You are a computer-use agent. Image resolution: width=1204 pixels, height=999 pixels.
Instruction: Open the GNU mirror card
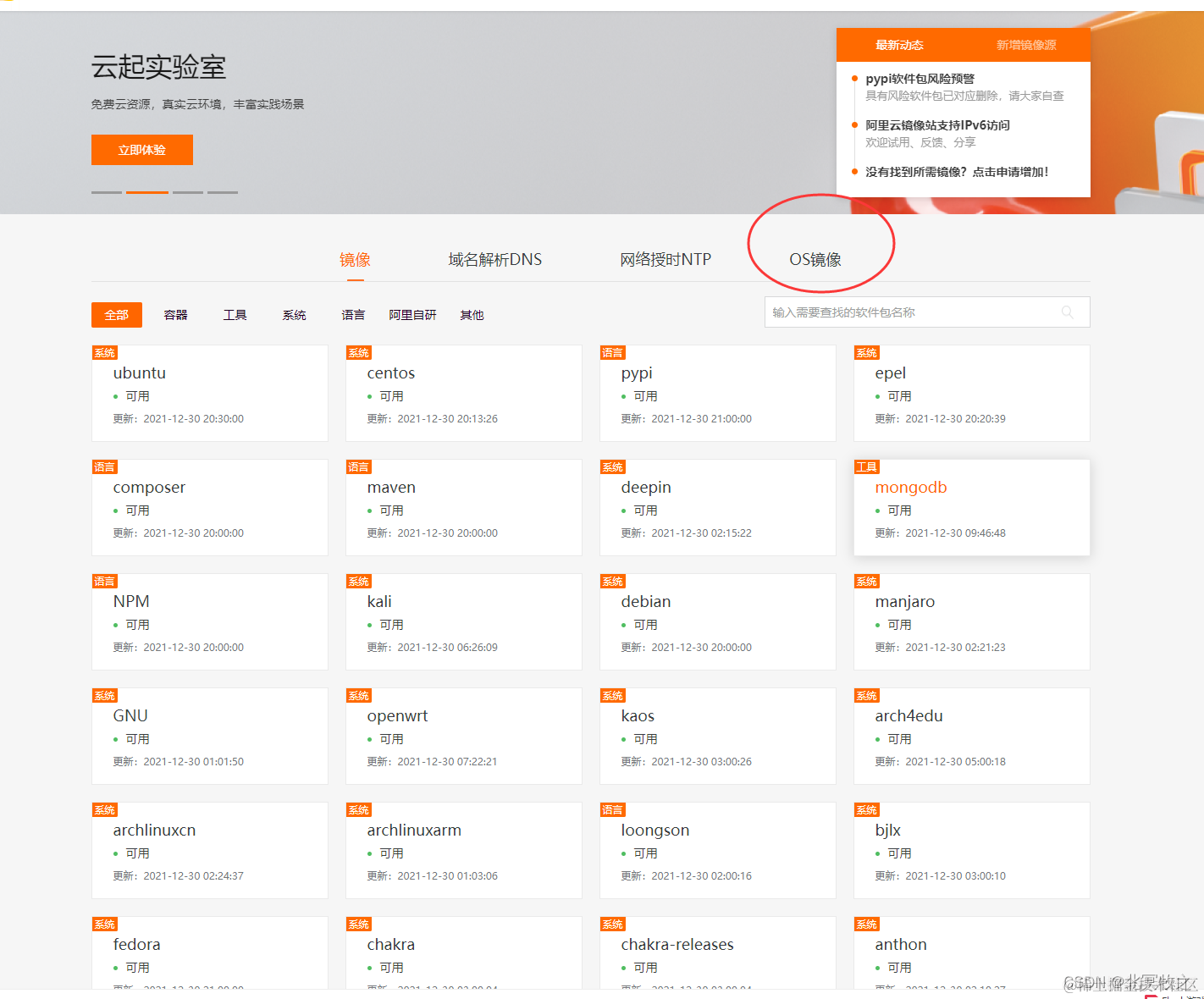point(210,736)
